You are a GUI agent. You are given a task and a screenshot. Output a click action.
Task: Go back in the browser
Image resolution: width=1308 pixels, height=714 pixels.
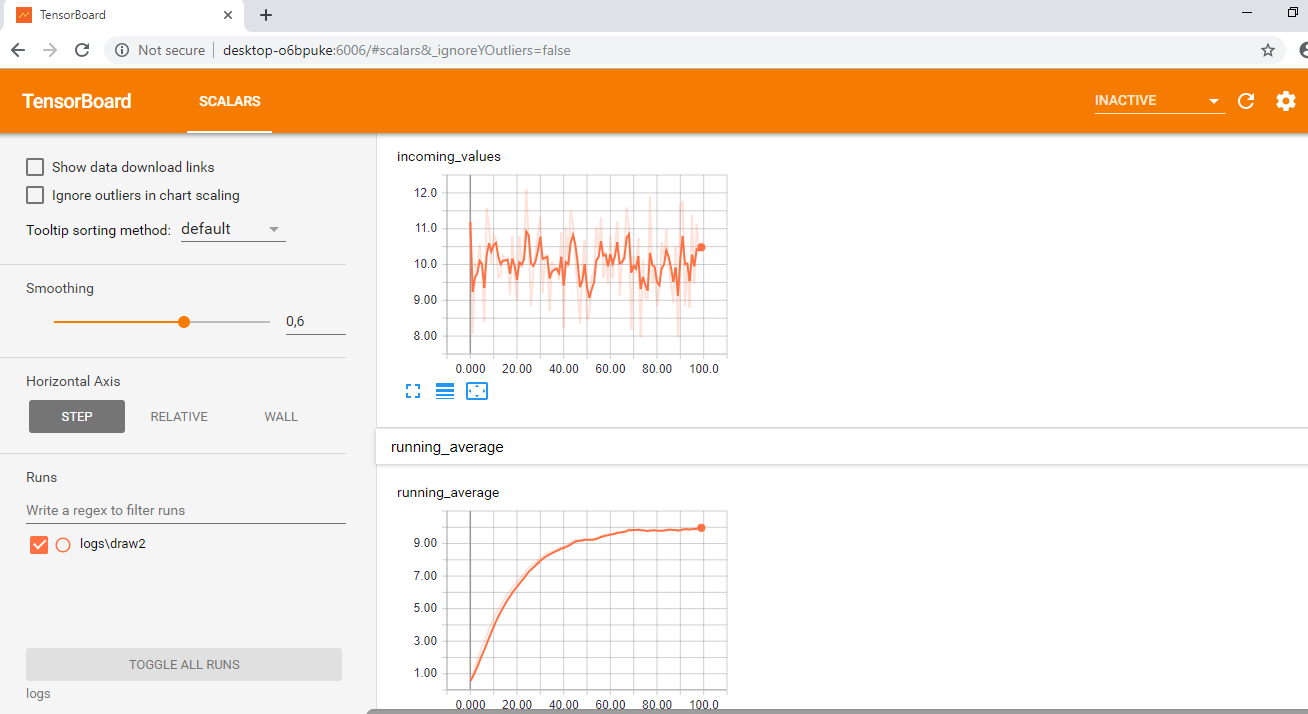[18, 50]
